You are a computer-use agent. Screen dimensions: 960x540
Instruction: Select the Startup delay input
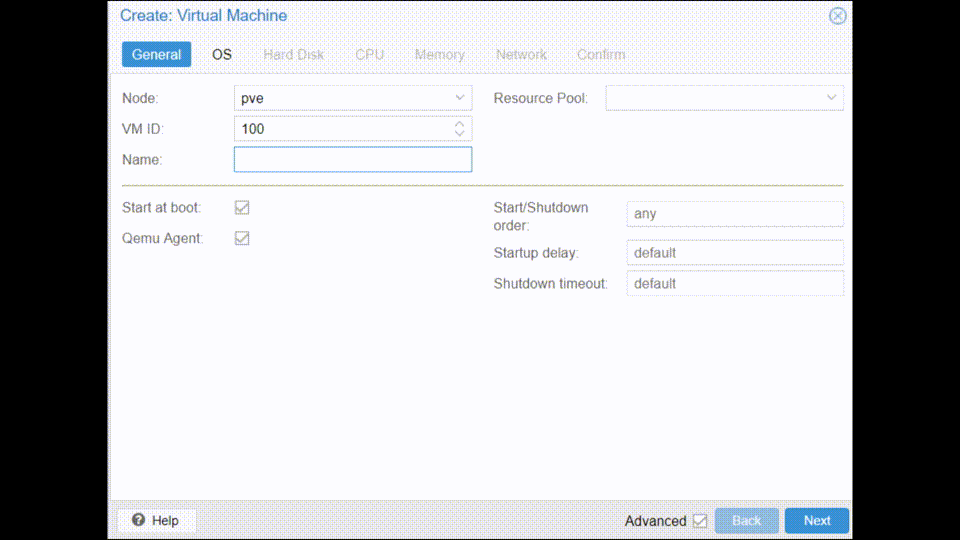coord(734,253)
